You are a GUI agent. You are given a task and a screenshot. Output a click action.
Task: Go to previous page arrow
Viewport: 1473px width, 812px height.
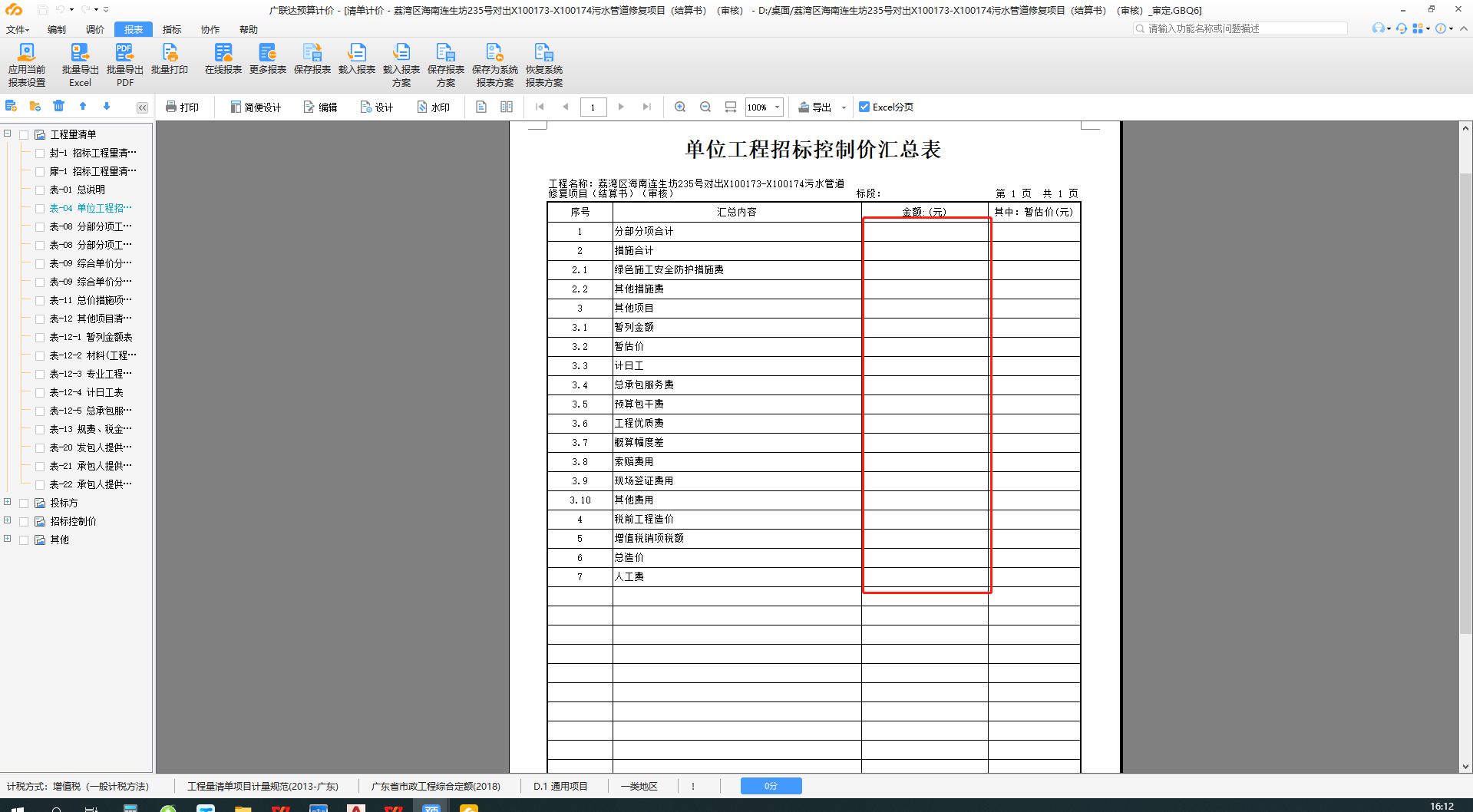(x=566, y=107)
